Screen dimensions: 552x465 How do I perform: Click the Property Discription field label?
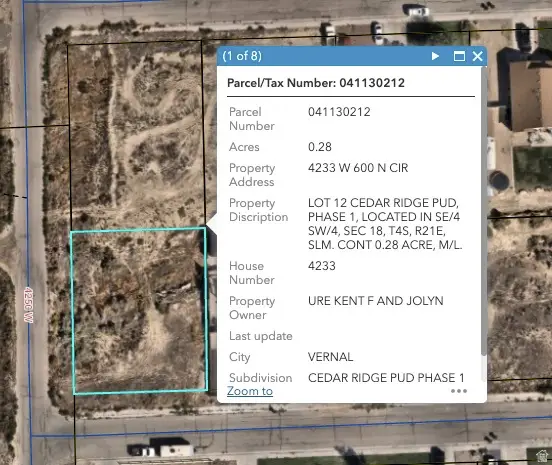pos(258,210)
